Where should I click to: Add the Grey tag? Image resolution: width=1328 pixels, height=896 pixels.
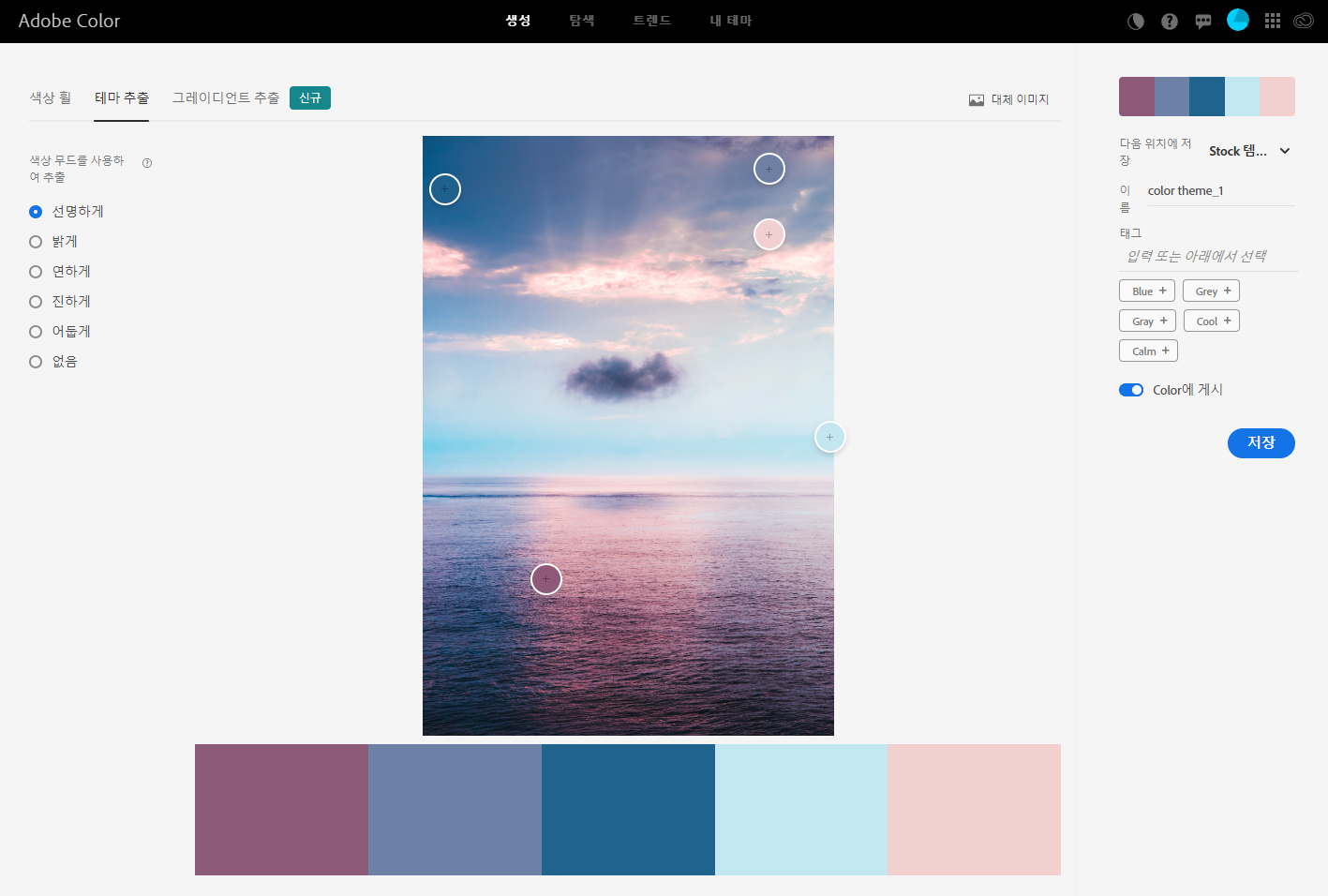1211,291
